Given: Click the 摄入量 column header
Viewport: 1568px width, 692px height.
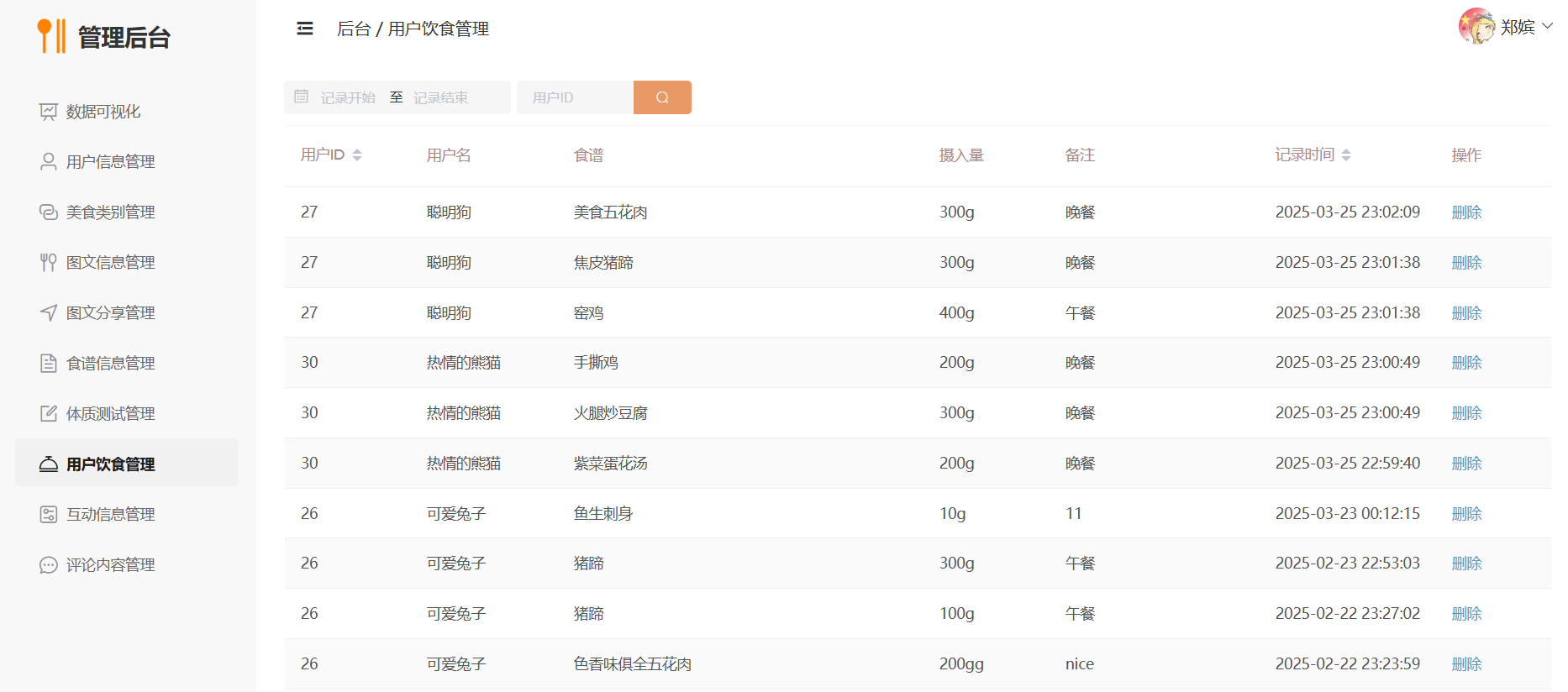Looking at the screenshot, I should [x=961, y=155].
